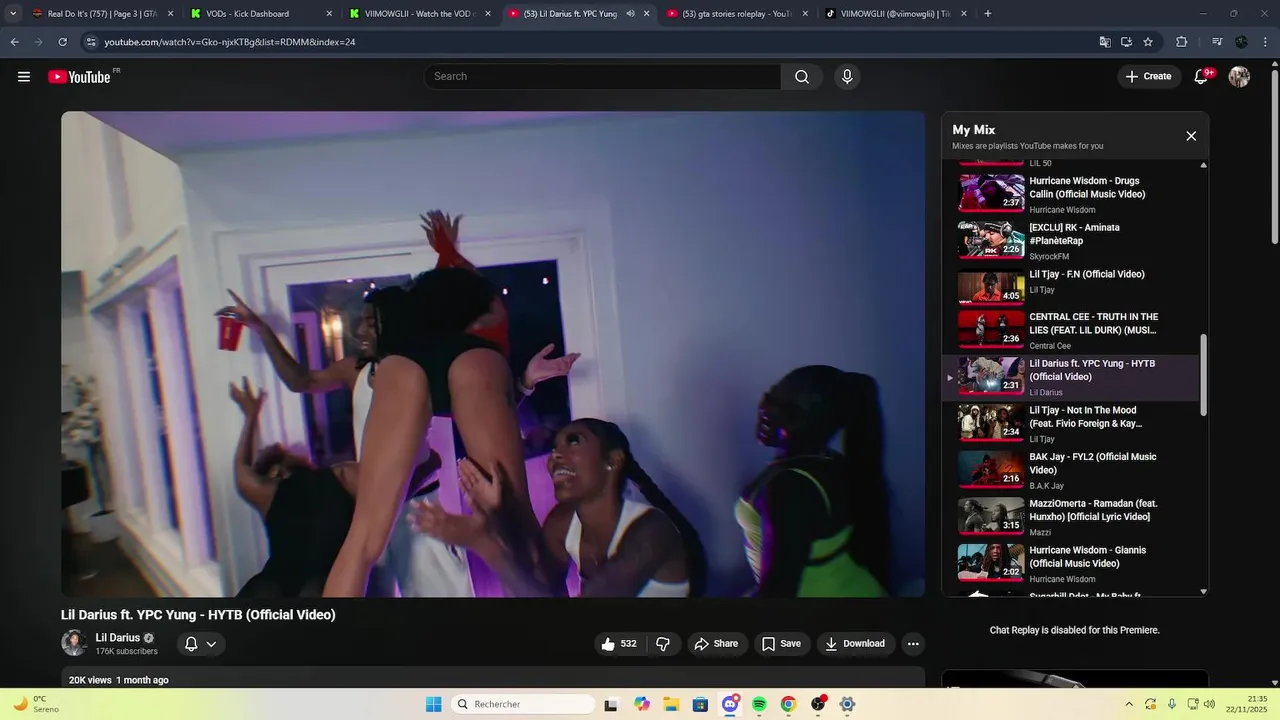Open the weather widget 0°C Sereno
The height and width of the screenshot is (720, 1280).
35,704
